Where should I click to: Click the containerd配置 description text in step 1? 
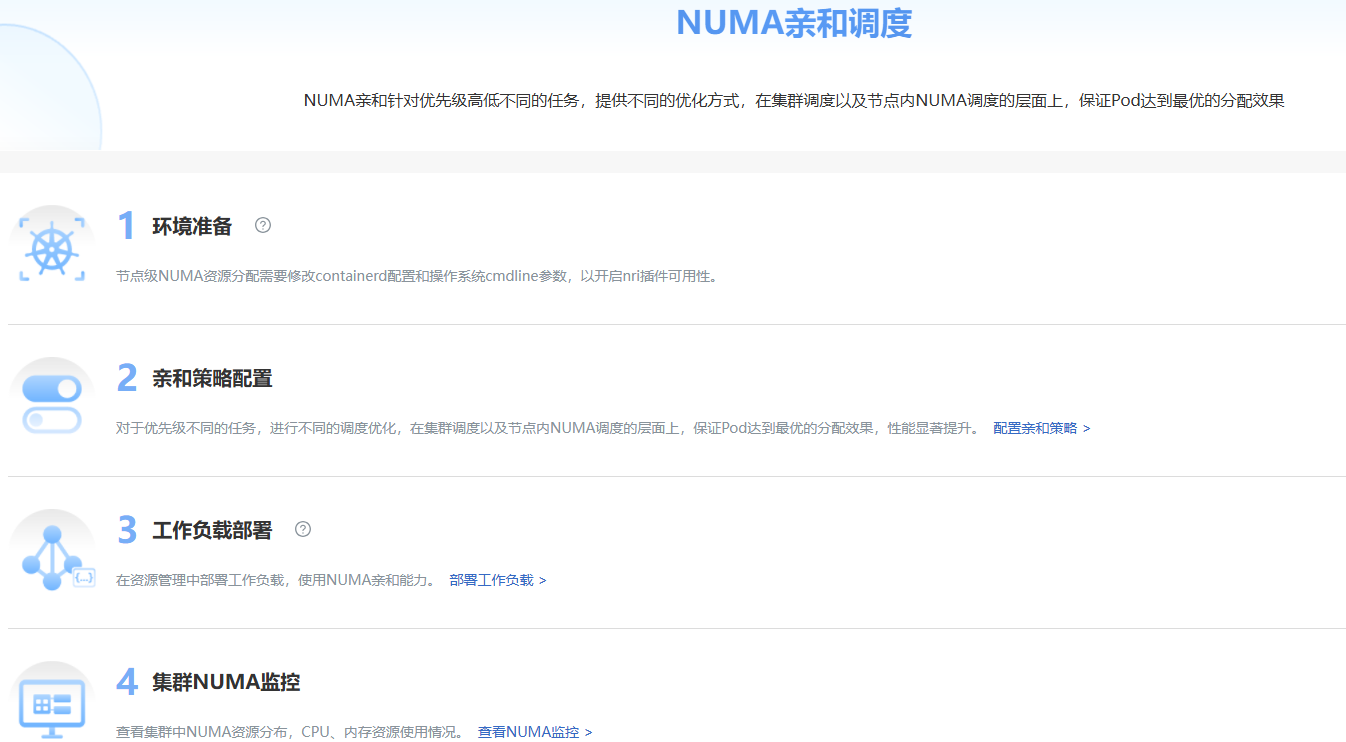416,276
